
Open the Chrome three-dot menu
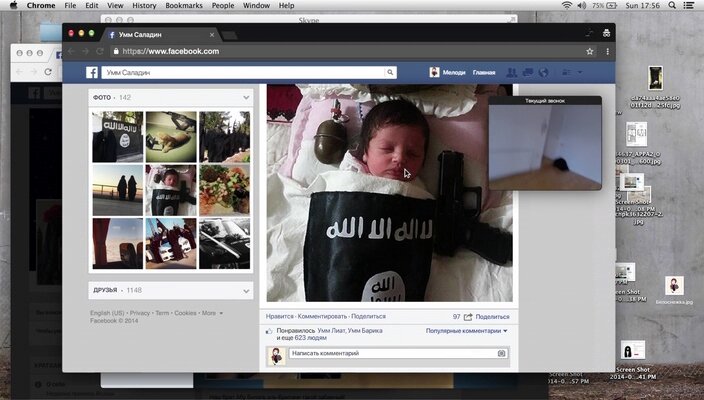click(605, 51)
